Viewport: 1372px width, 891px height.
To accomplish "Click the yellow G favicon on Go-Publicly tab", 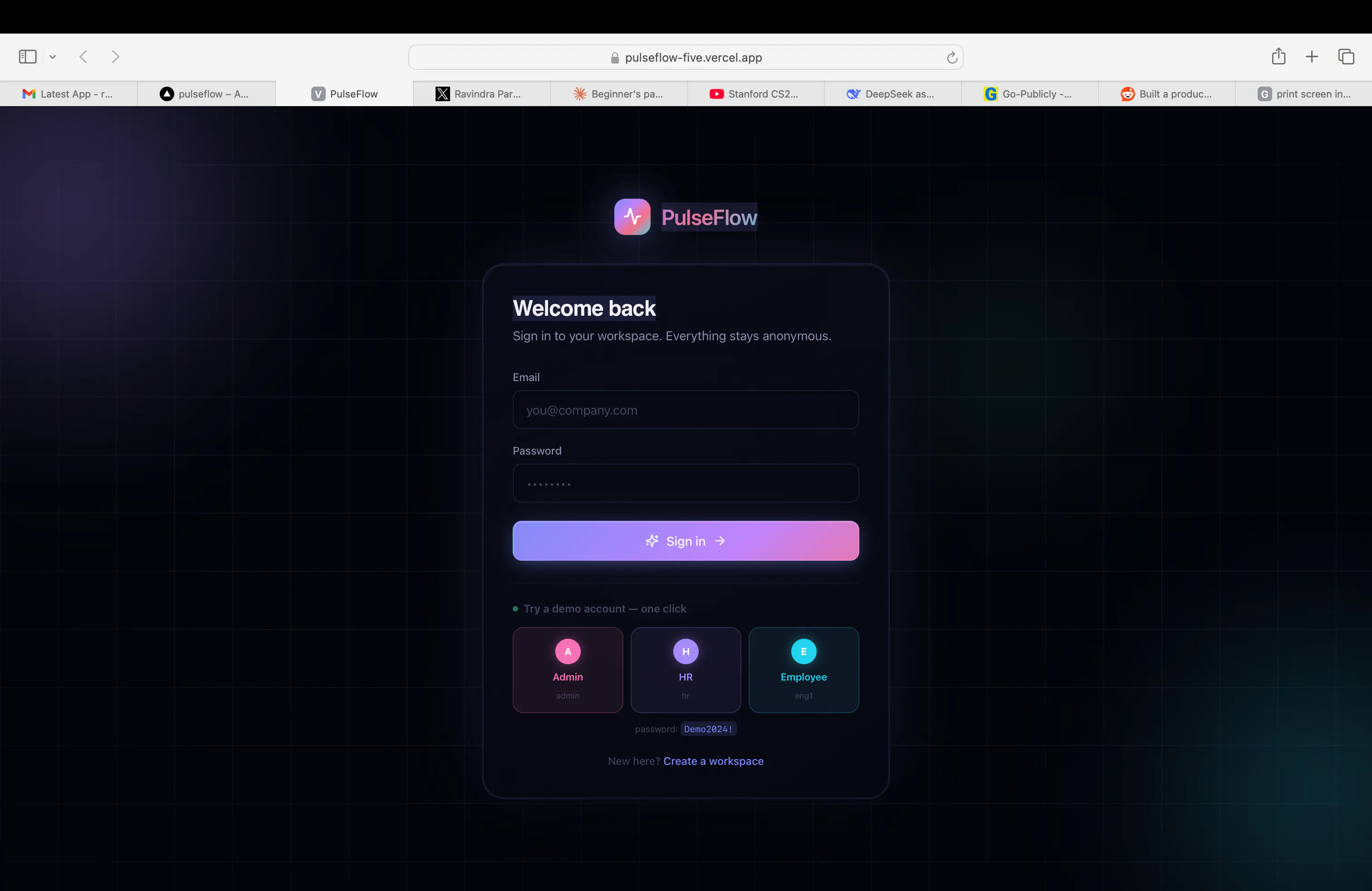I will click(990, 93).
